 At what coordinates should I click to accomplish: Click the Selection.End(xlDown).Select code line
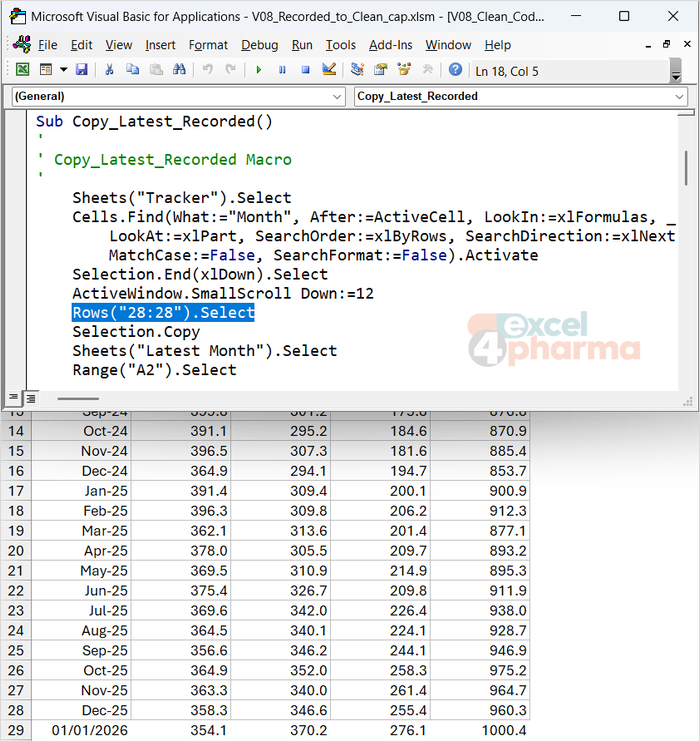[200, 274]
